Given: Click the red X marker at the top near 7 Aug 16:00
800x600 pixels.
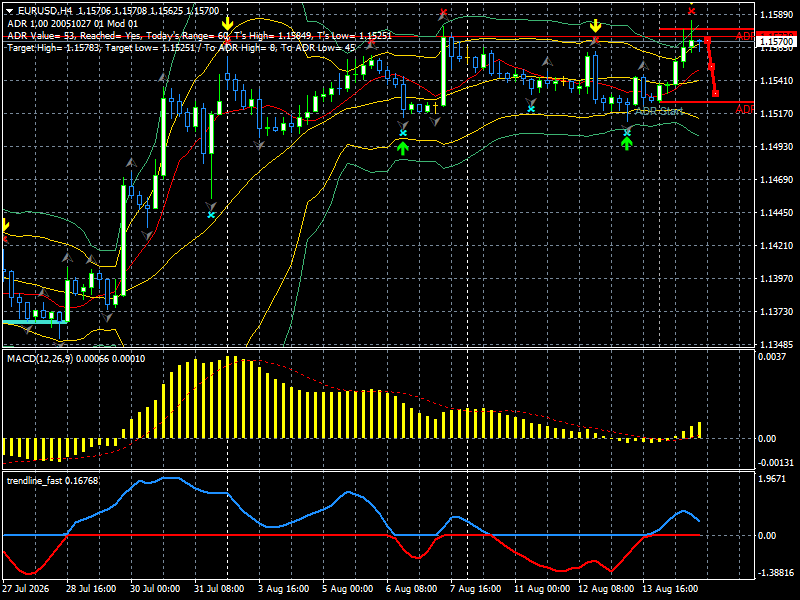Looking at the screenshot, I should point(443,12).
